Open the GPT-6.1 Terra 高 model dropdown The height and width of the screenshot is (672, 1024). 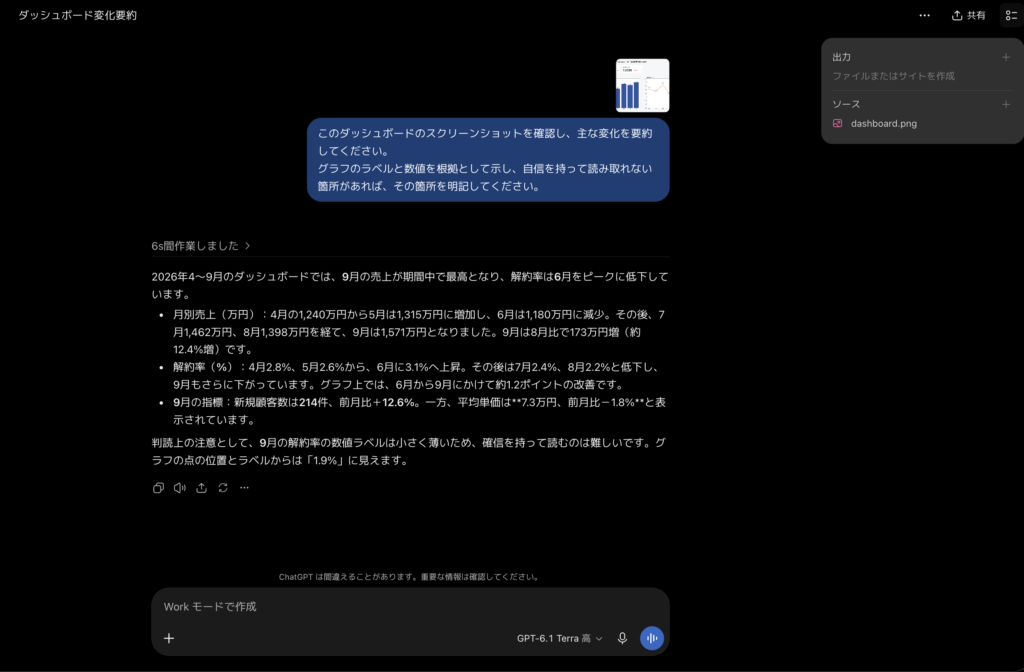point(559,638)
